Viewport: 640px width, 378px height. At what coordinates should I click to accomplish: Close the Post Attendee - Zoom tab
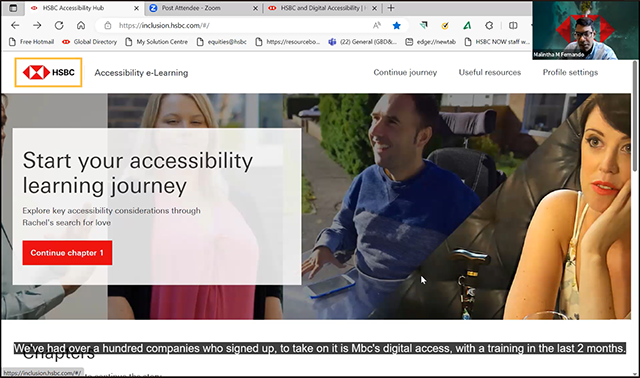pos(256,8)
